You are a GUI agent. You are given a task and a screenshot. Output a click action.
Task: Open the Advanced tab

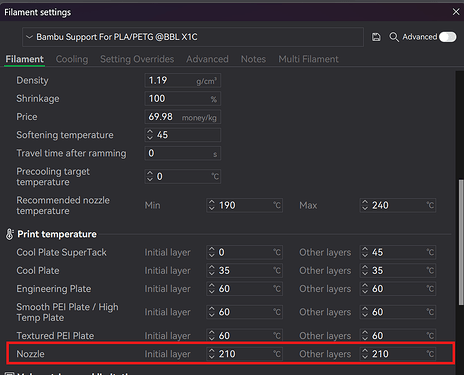click(x=207, y=59)
